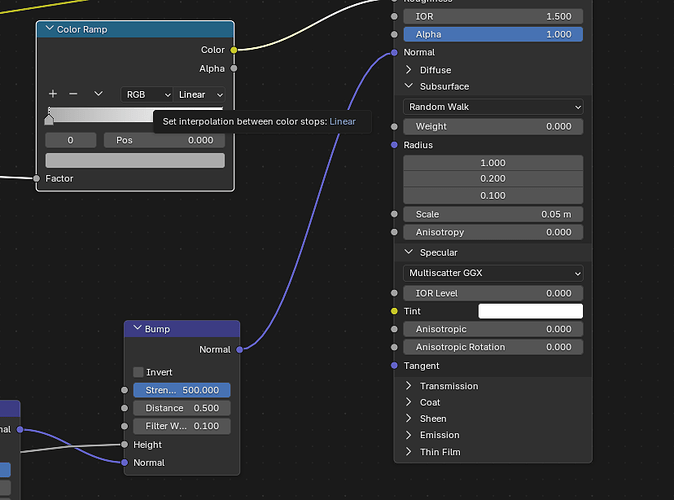Viewport: 674px width, 500px height.
Task: Open the Random Walk method dropdown
Action: 493,107
